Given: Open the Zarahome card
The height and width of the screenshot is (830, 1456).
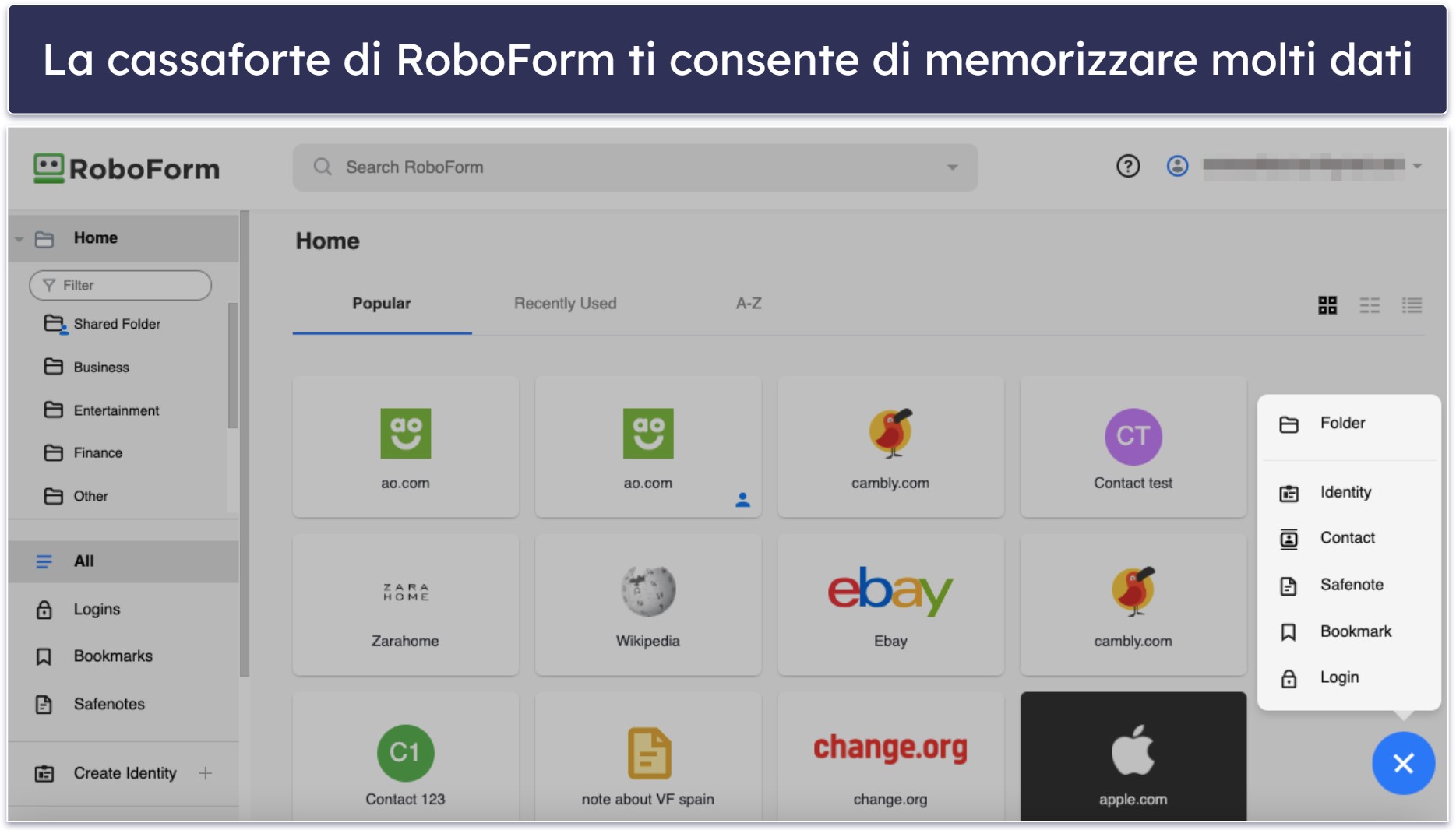Looking at the screenshot, I should (406, 605).
